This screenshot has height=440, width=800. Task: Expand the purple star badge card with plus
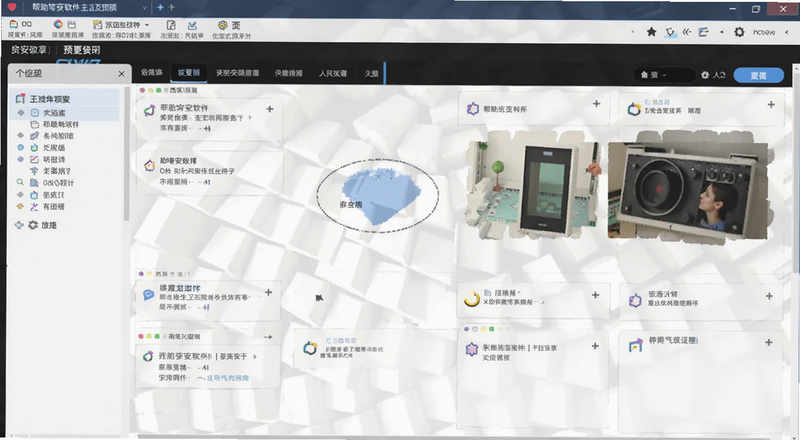(595, 346)
